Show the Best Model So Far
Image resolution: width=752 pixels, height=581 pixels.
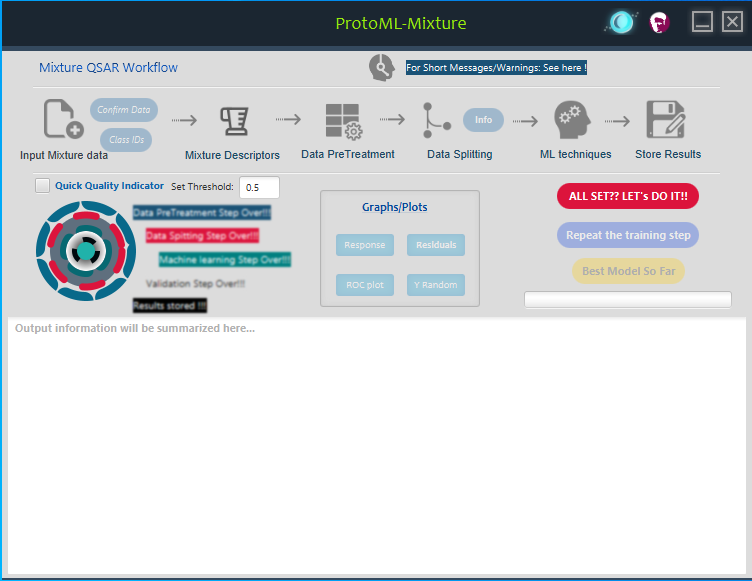click(x=628, y=271)
